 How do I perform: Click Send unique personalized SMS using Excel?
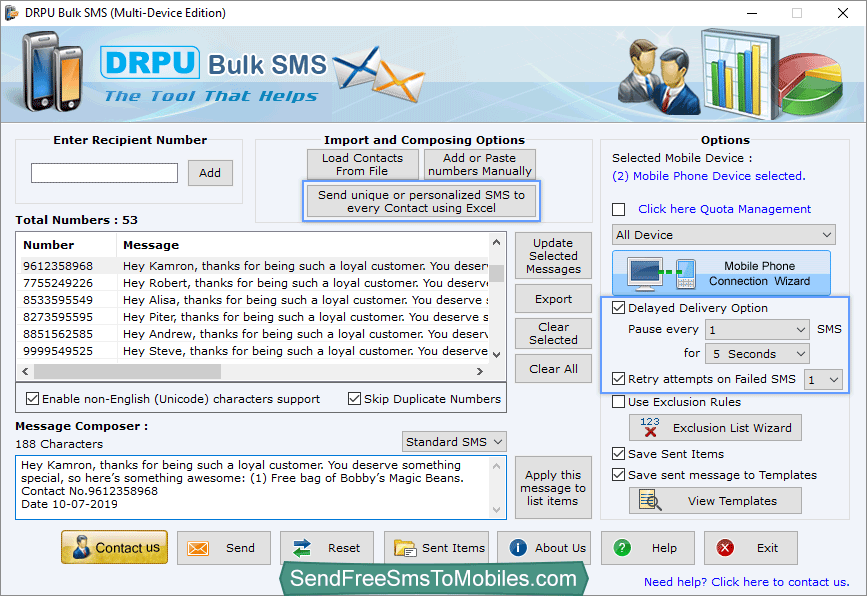[x=421, y=201]
